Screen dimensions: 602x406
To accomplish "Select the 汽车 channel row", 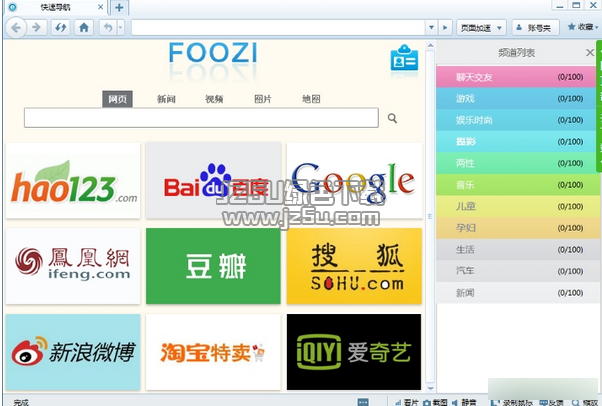I will pos(516,271).
